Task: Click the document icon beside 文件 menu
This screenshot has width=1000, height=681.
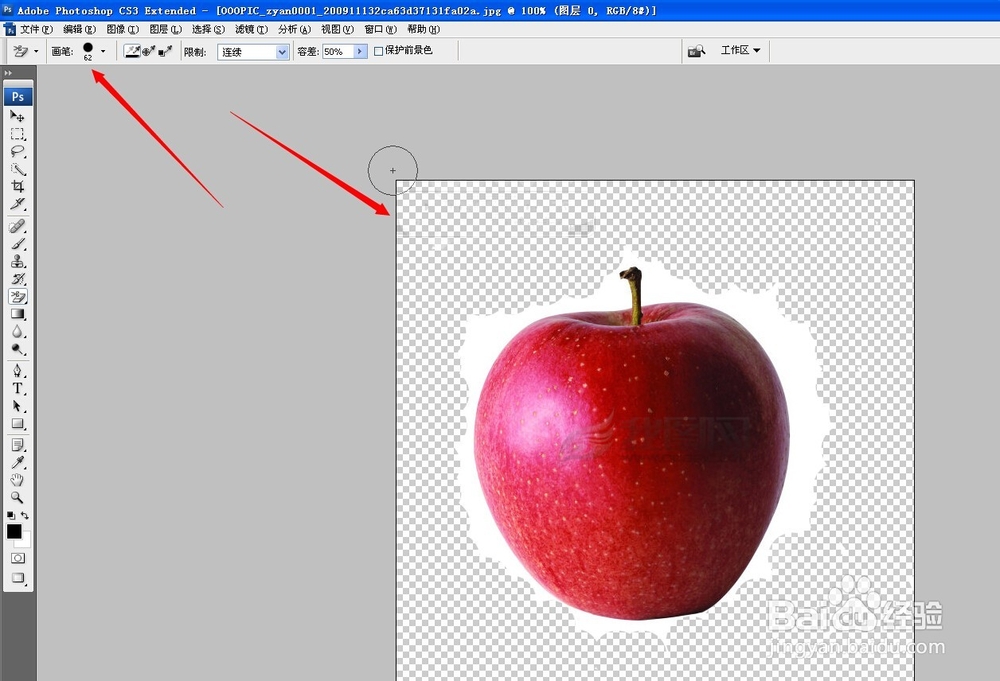Action: click(x=10, y=29)
